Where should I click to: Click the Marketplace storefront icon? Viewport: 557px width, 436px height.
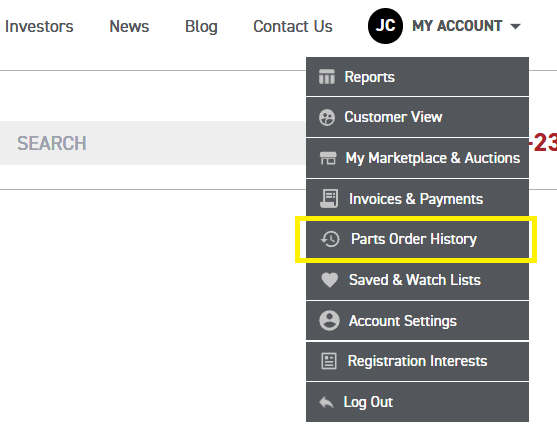pos(328,158)
